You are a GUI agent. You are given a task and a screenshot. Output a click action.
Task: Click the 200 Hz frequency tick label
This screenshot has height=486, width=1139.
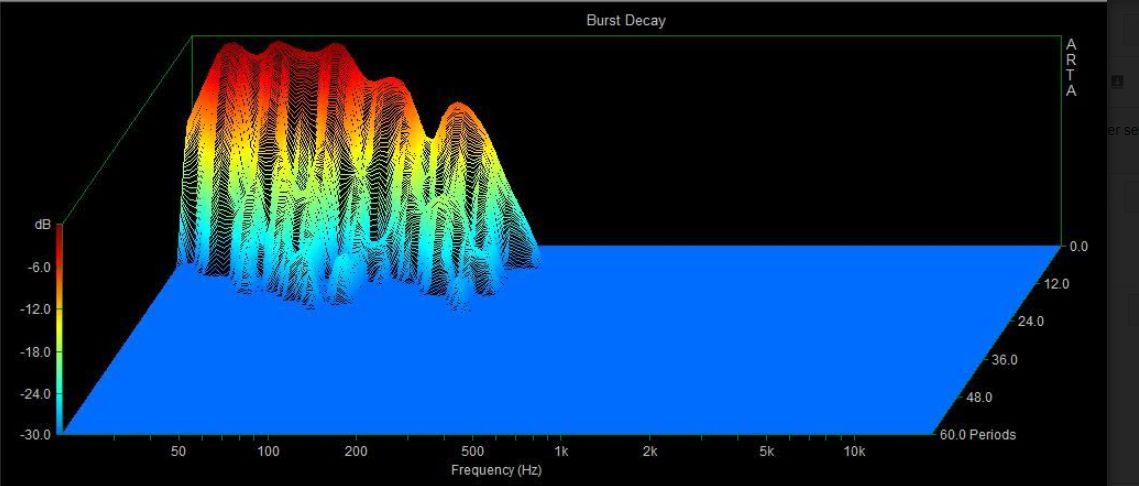[x=356, y=452]
